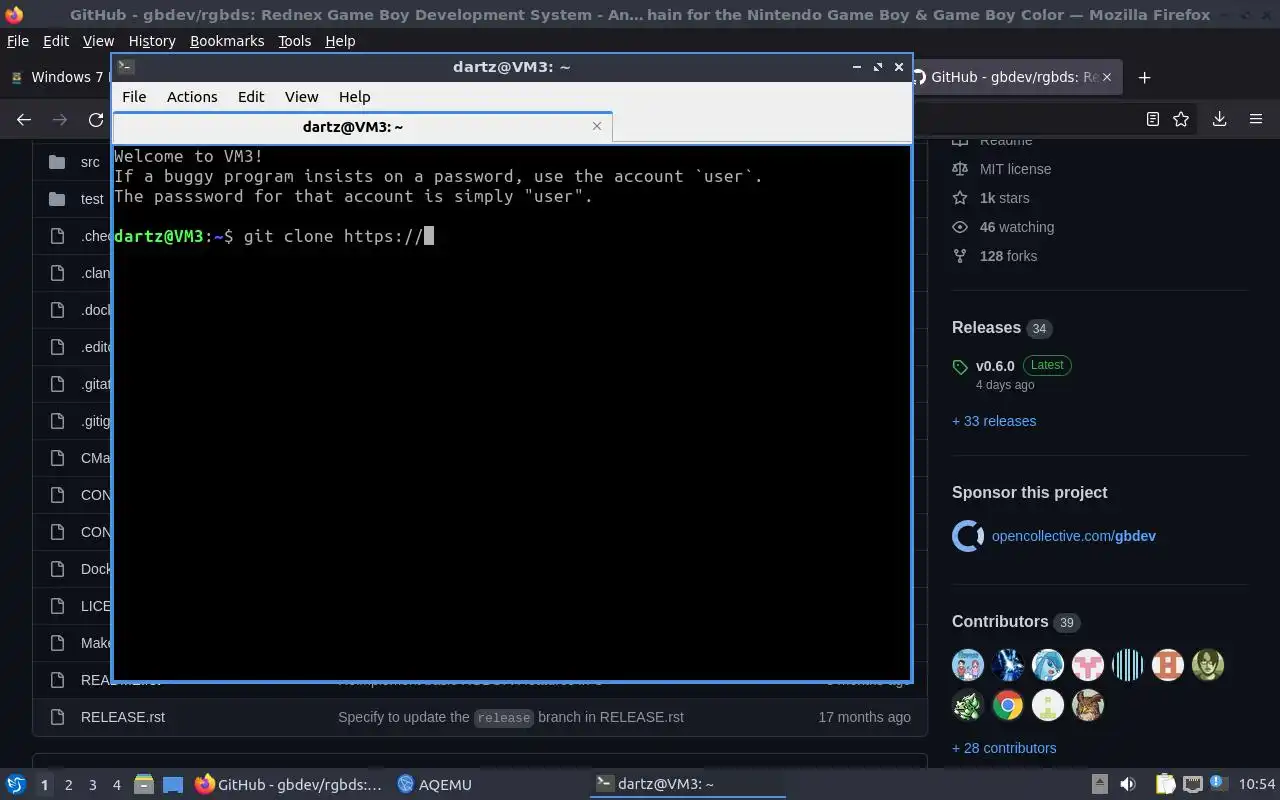Open the system application menu launcher
This screenshot has width=1280, height=800.
16,784
